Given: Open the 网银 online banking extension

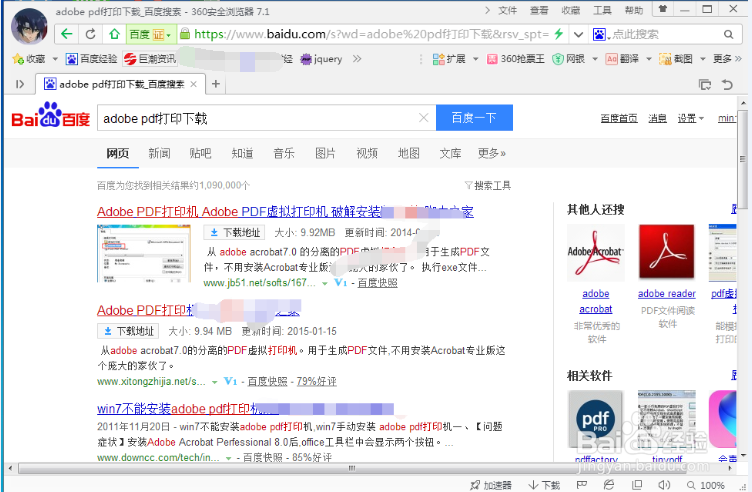Looking at the screenshot, I should tap(569, 59).
